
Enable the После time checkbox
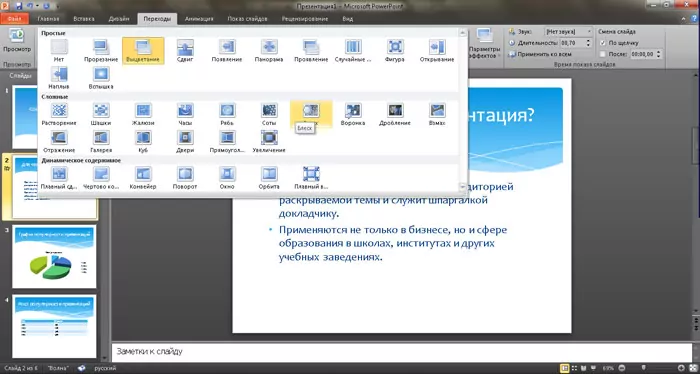click(603, 54)
